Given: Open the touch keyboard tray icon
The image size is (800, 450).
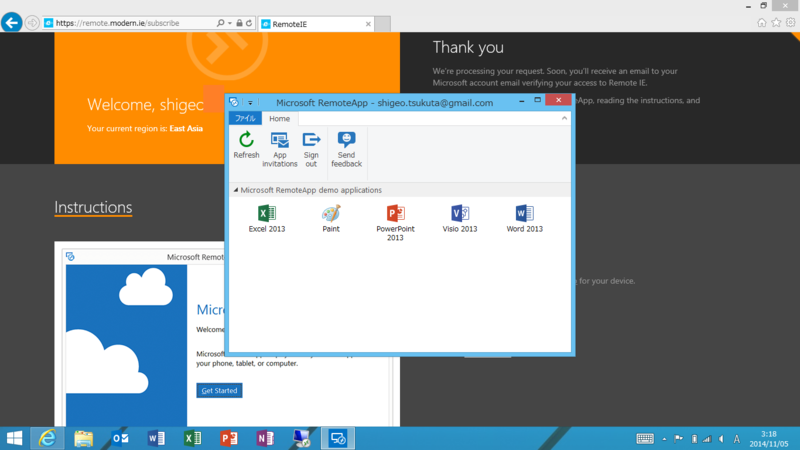Looking at the screenshot, I should [x=645, y=439].
